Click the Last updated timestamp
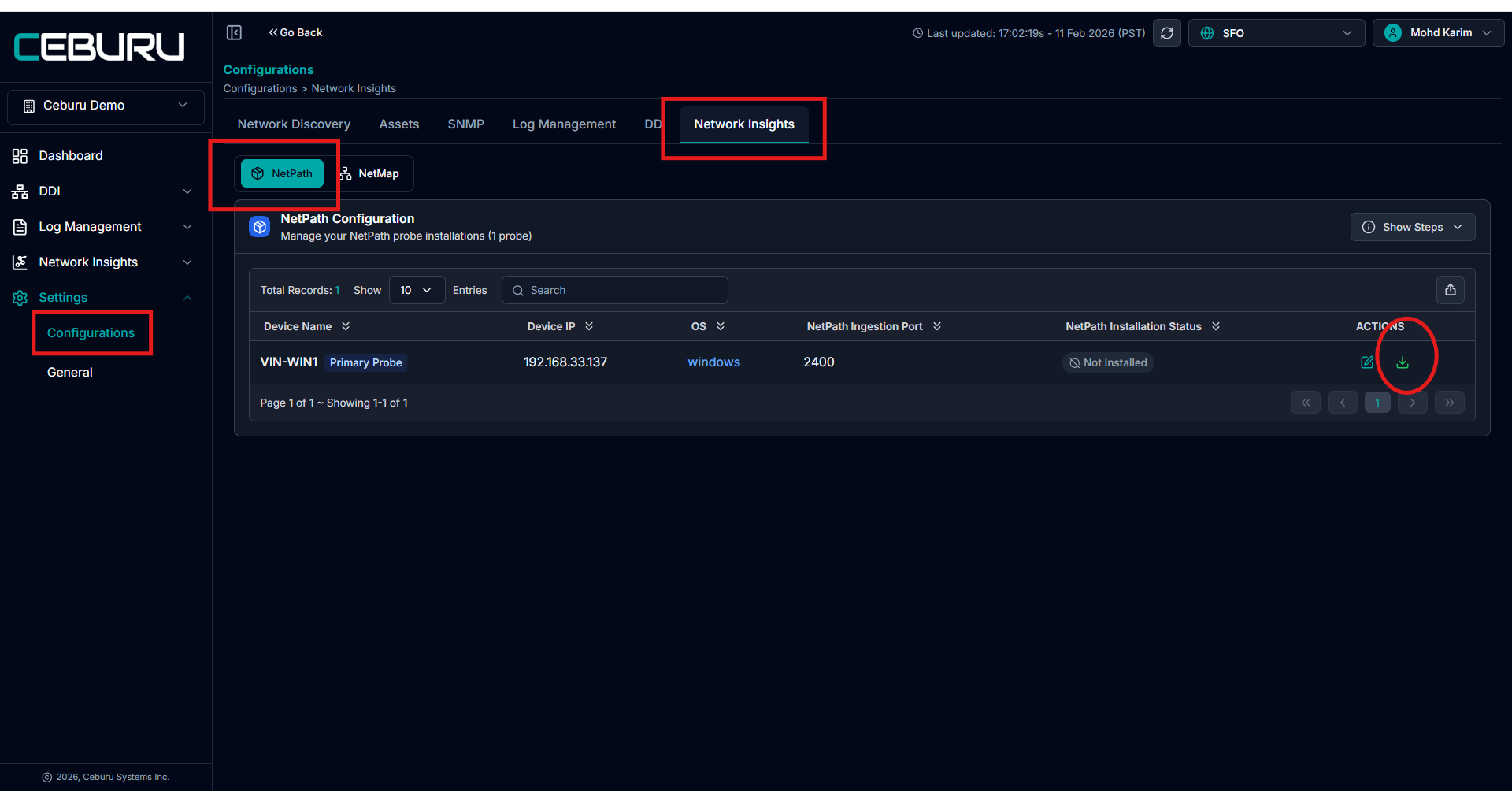The width and height of the screenshot is (1512, 791). (x=1028, y=33)
